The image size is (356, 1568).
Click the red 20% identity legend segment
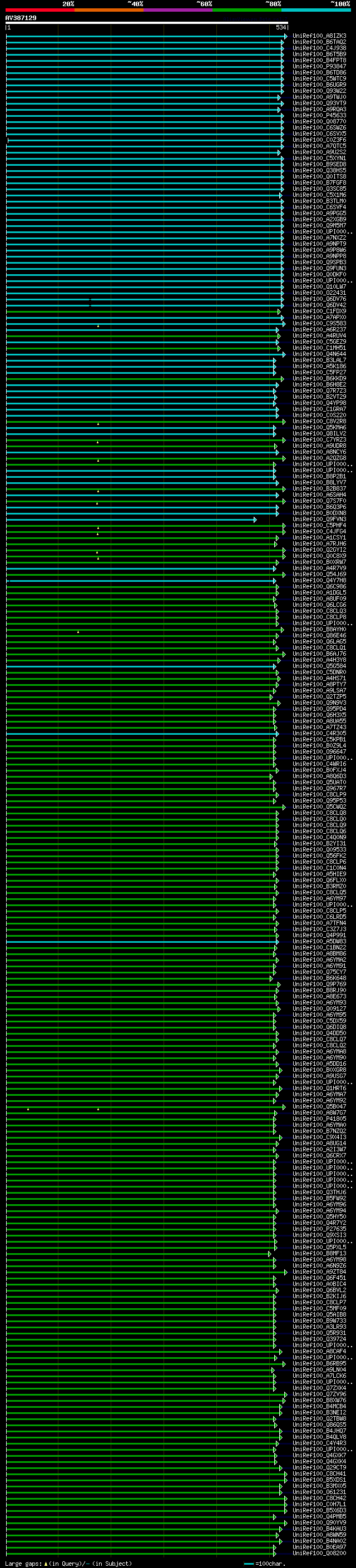39,10
